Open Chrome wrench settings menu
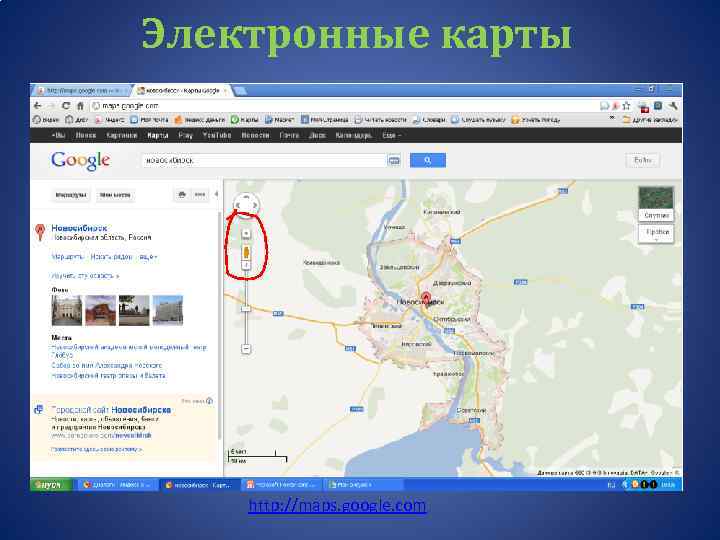This screenshot has height=540, width=720. (x=673, y=106)
